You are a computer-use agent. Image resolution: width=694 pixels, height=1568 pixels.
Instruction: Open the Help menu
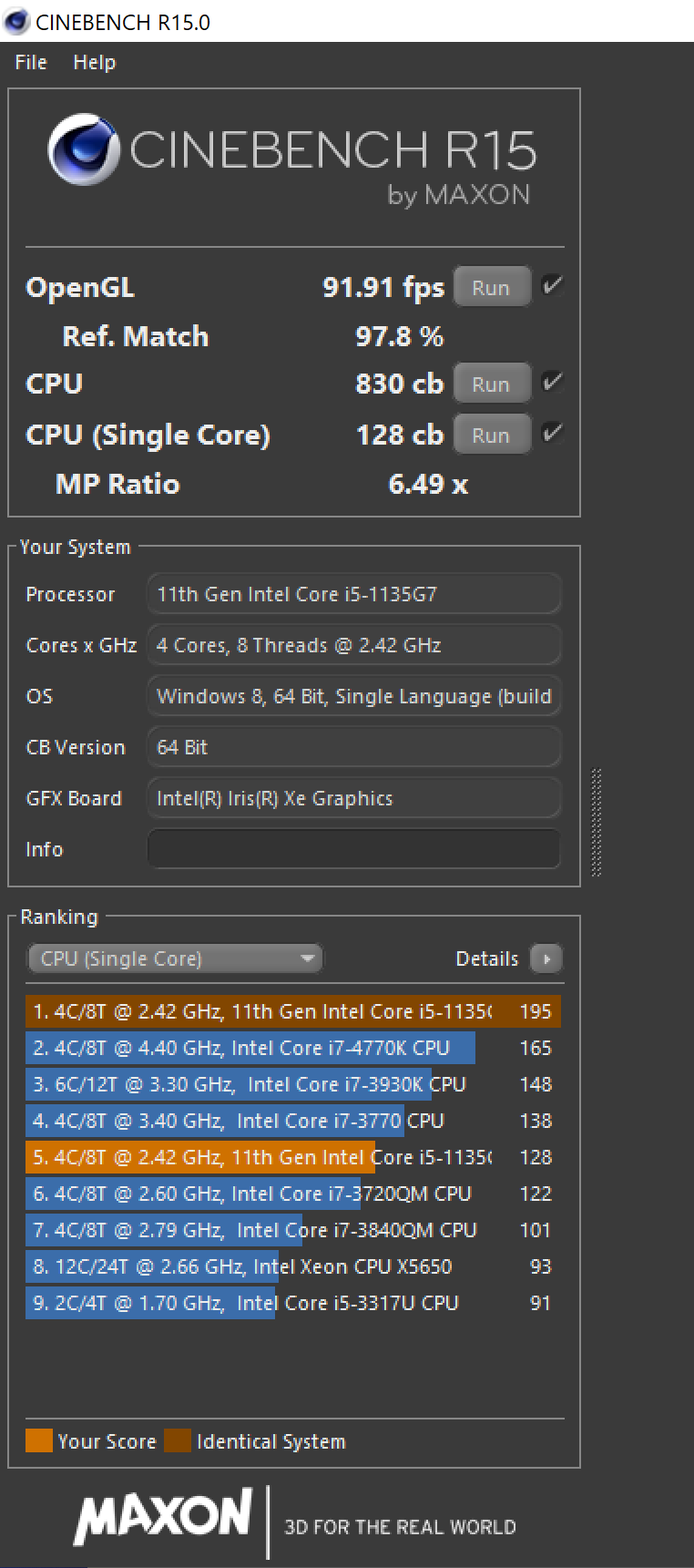tap(95, 62)
